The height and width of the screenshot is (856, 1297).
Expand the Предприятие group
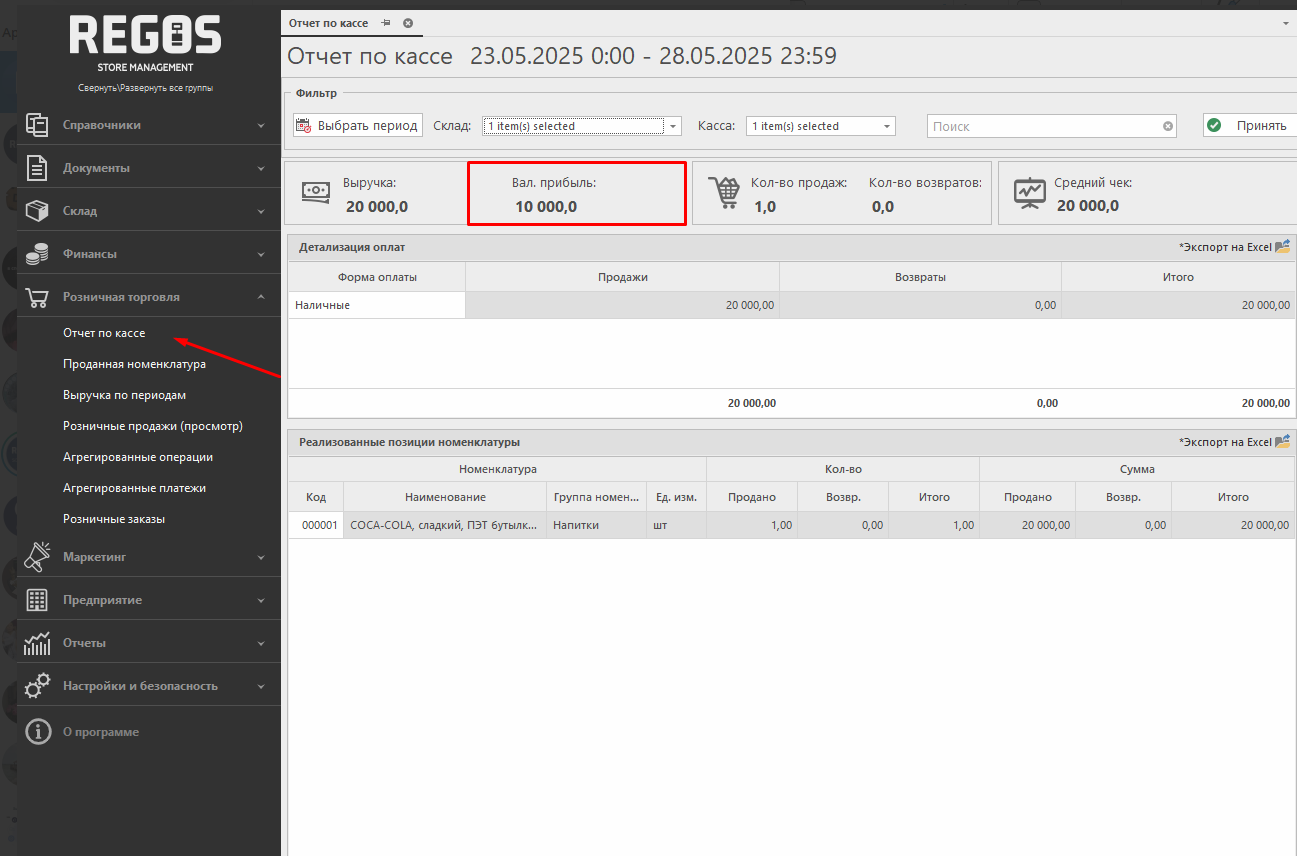coord(261,601)
